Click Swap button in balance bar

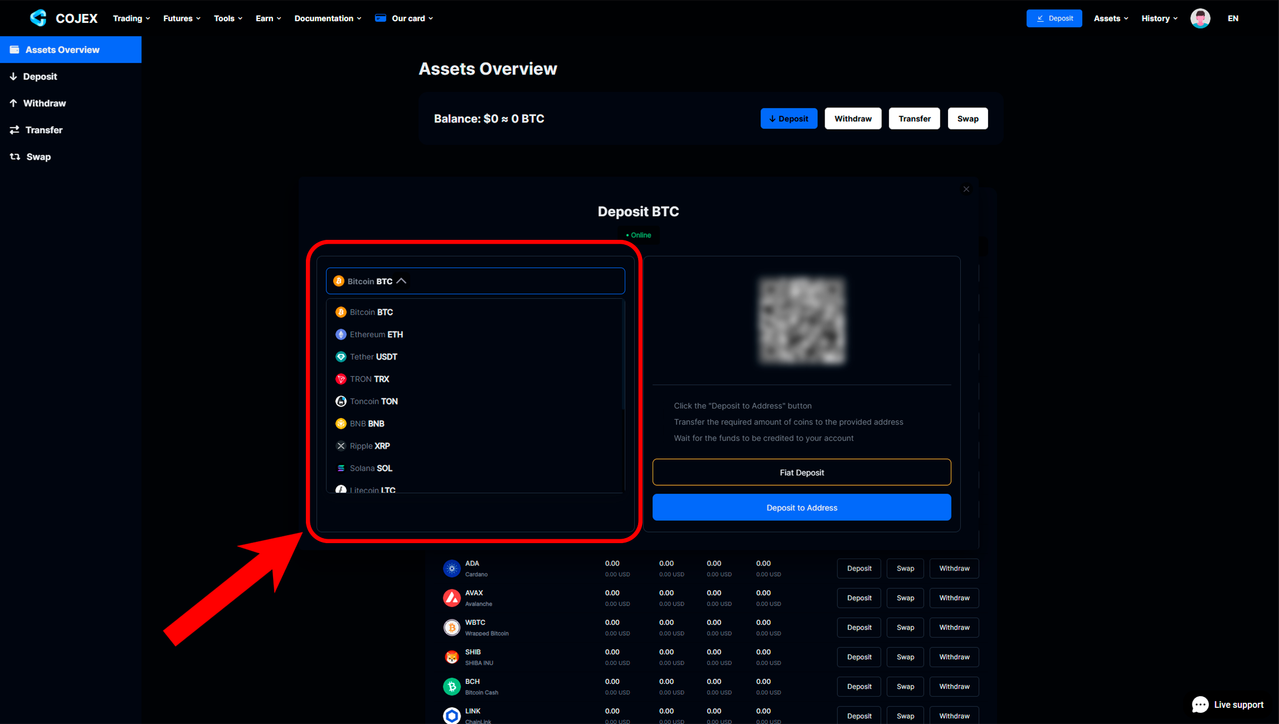tap(968, 118)
